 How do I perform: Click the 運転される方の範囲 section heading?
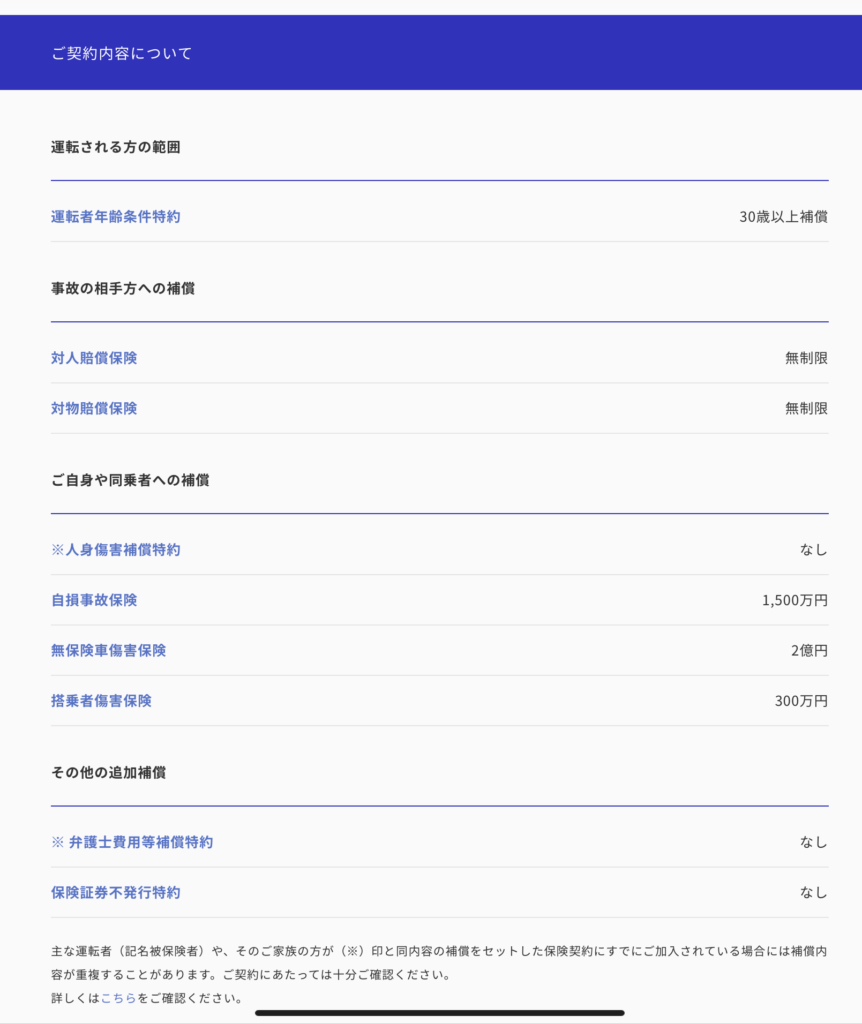tap(115, 147)
